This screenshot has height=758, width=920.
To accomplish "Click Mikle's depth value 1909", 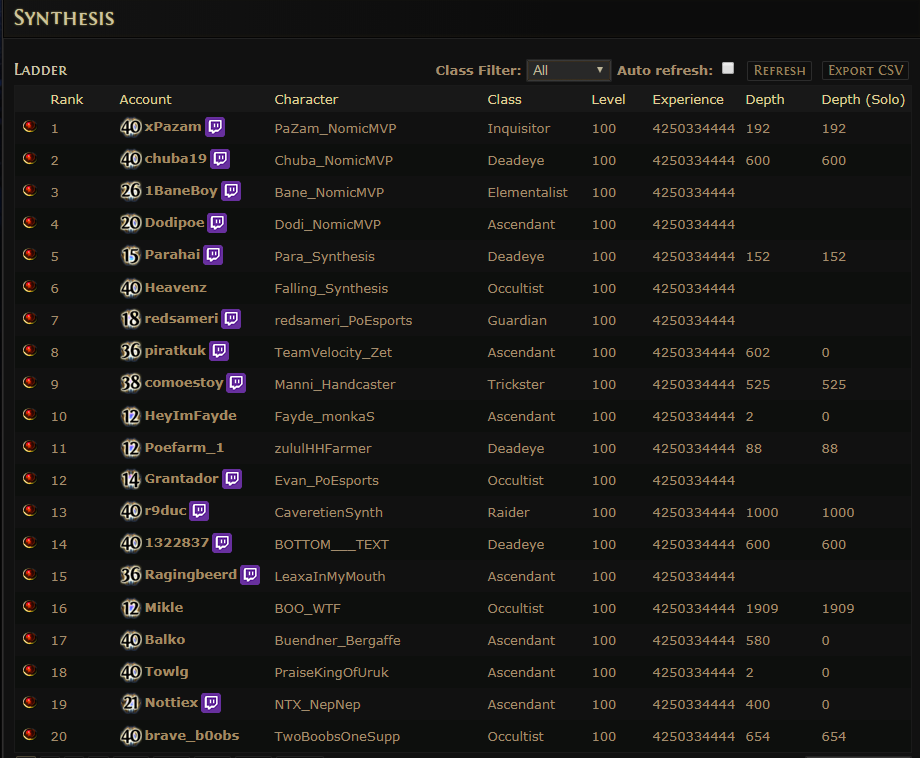I will coord(762,608).
